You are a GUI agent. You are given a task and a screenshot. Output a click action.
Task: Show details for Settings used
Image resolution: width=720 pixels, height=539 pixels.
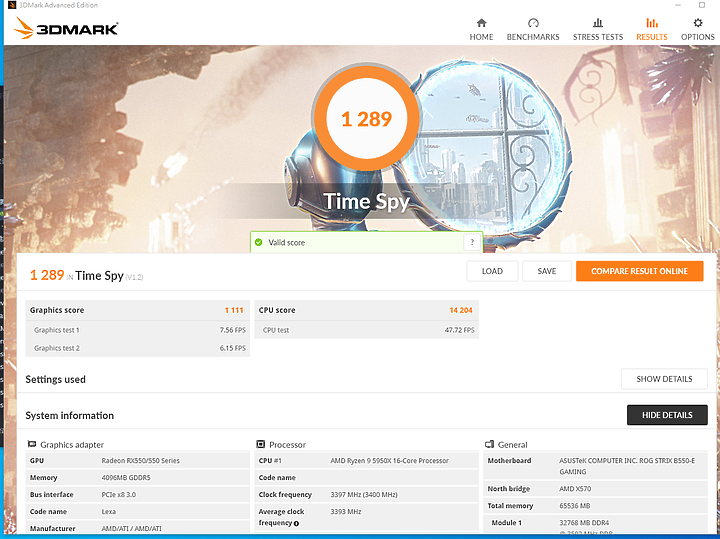[664, 379]
